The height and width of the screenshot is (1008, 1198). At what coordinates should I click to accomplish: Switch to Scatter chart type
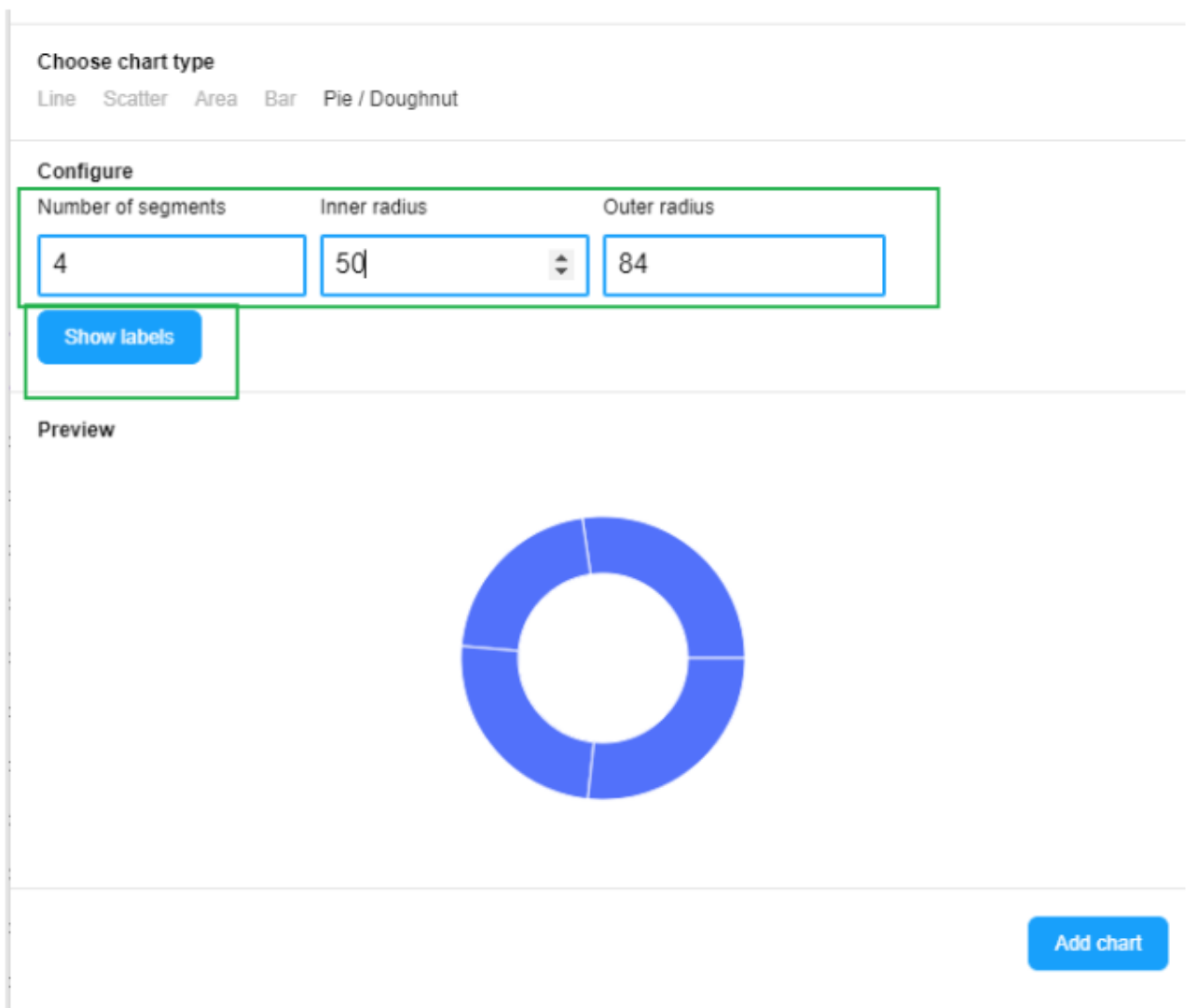click(x=135, y=99)
